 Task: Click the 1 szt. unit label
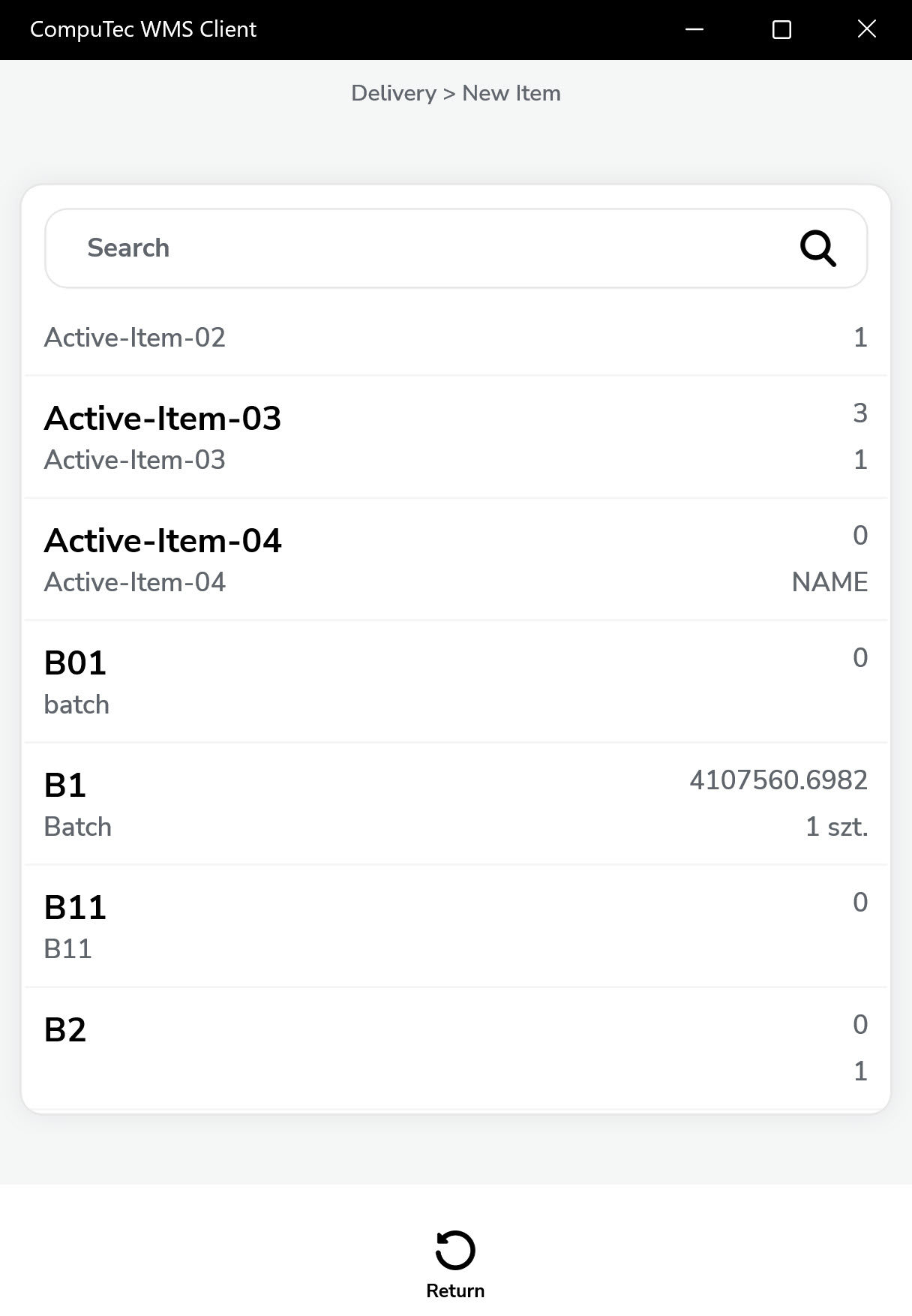(836, 827)
